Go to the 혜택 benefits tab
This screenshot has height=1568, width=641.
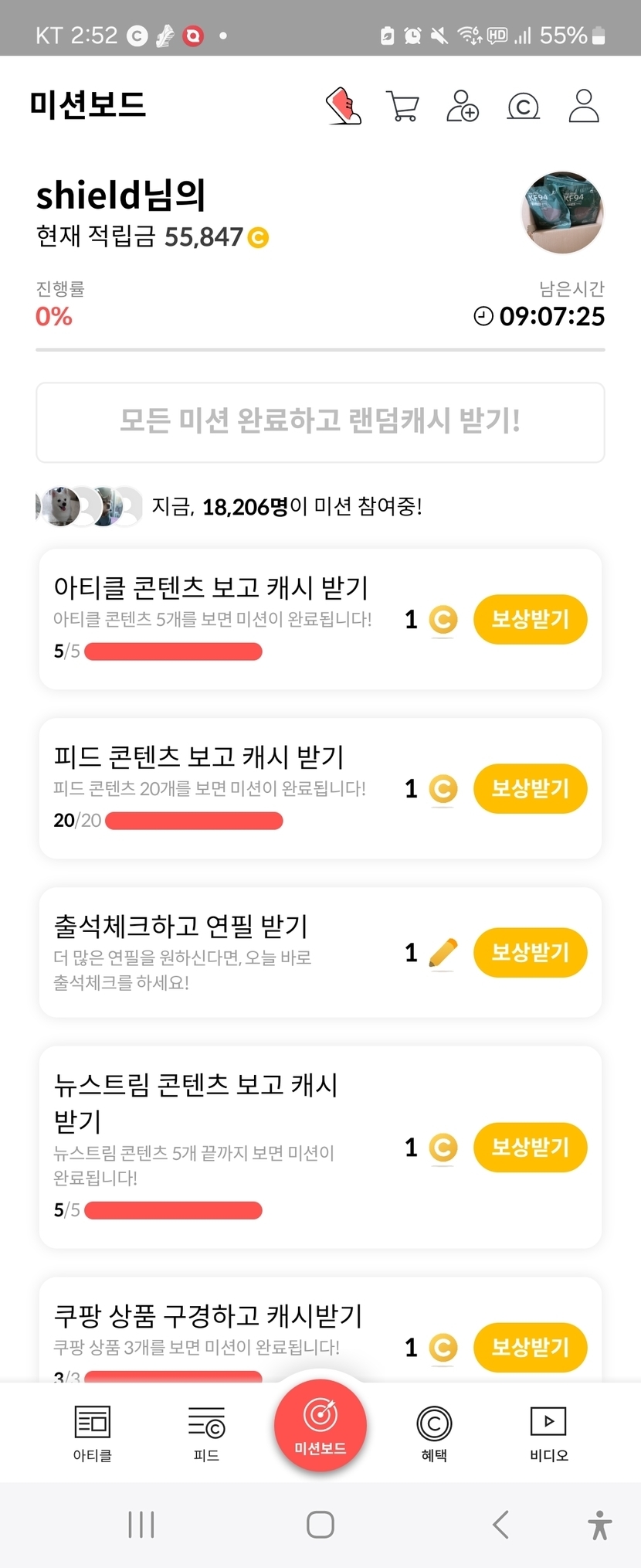tap(434, 1432)
